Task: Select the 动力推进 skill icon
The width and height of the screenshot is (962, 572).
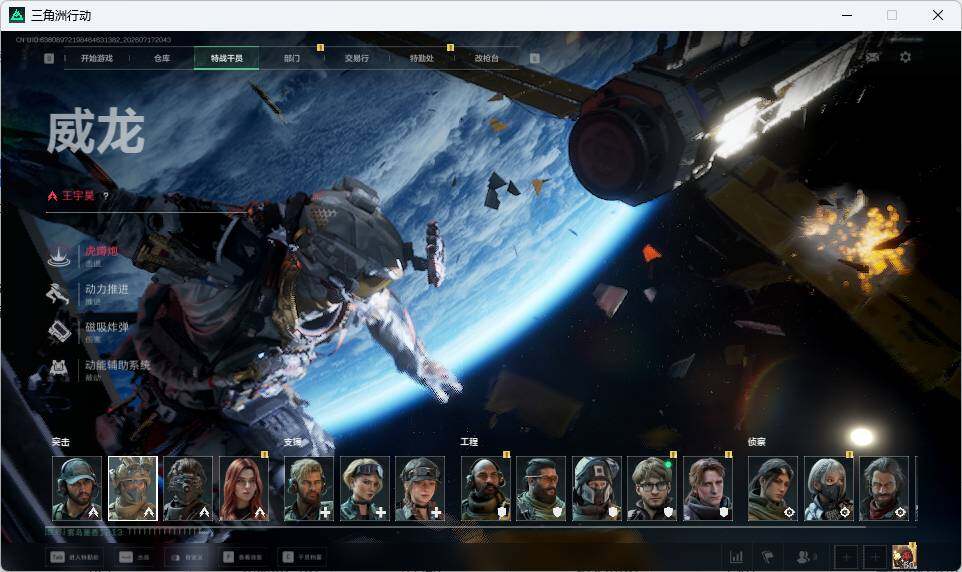Action: click(x=59, y=294)
